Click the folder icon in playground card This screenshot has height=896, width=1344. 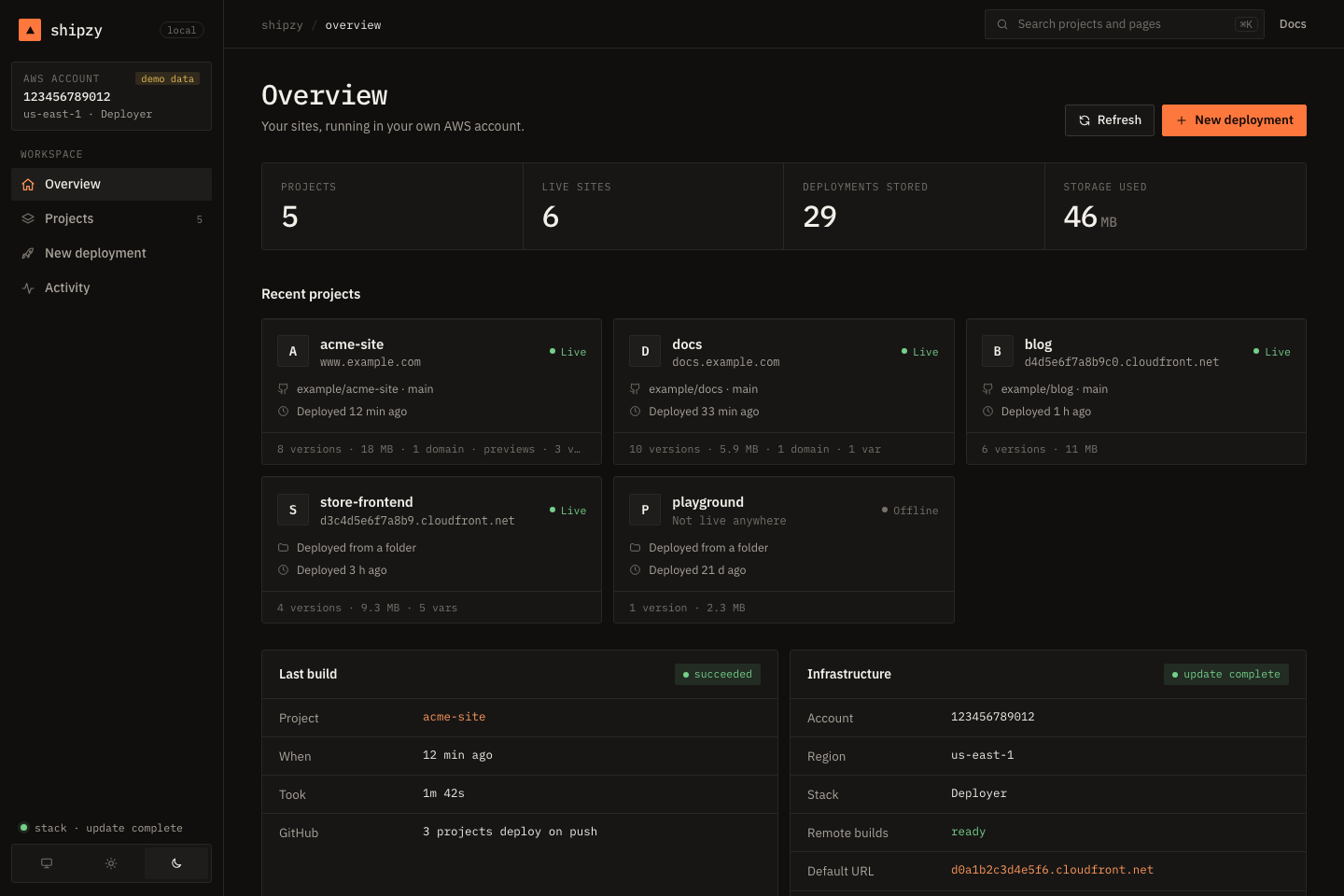[635, 548]
